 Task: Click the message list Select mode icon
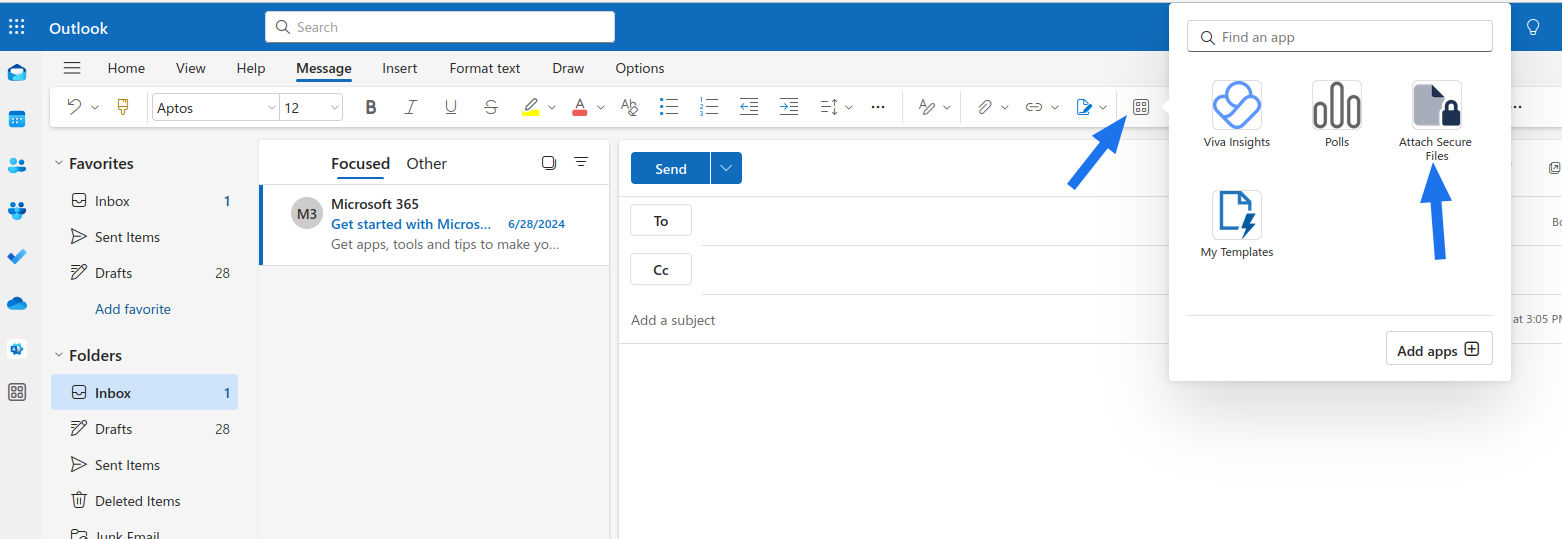tap(548, 163)
